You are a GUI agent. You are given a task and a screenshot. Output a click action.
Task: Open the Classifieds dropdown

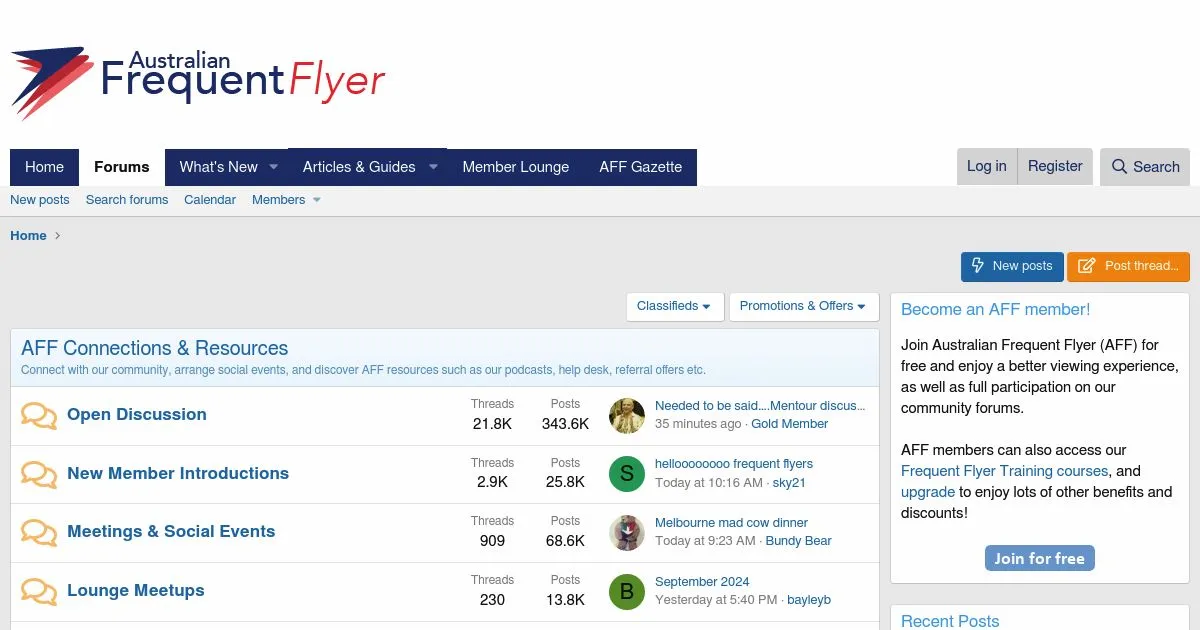pos(675,306)
